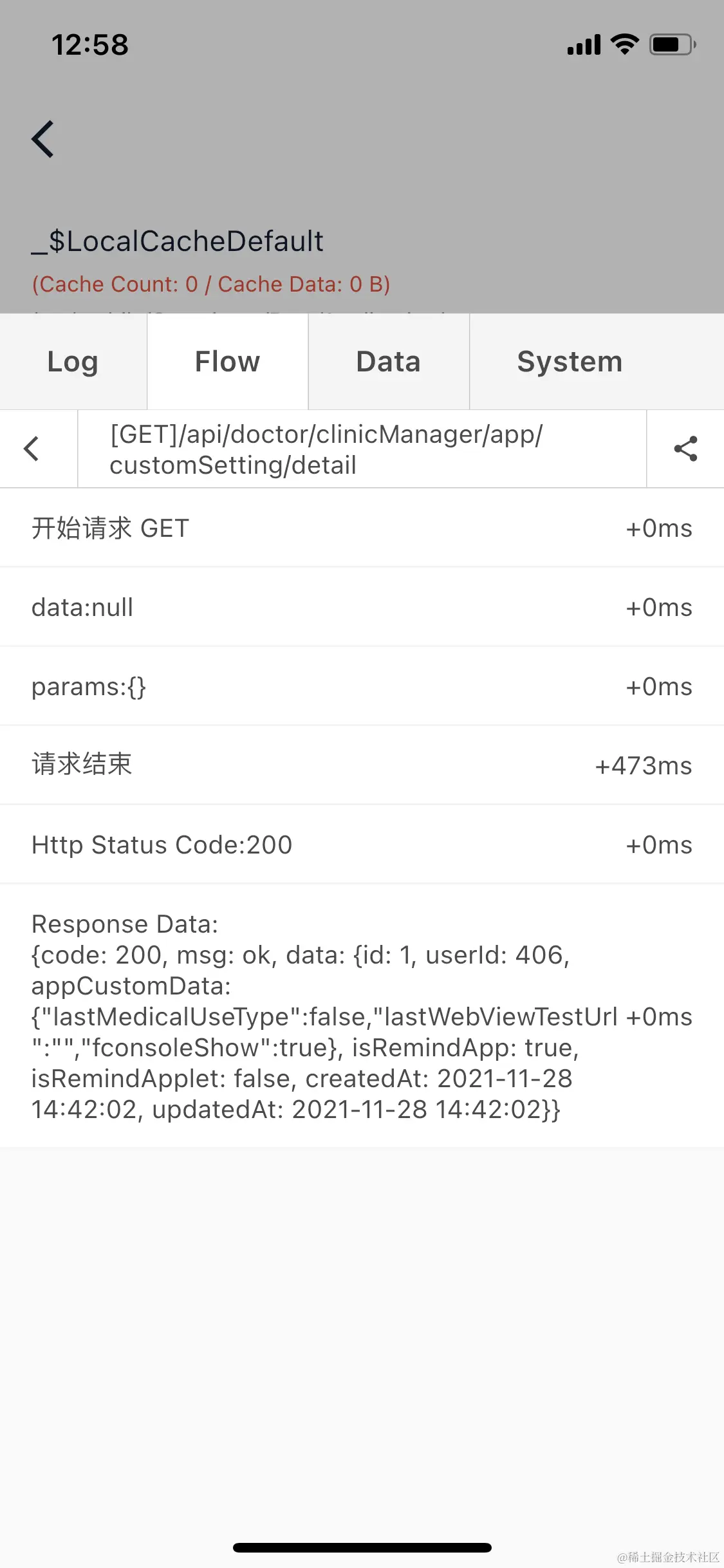The width and height of the screenshot is (724, 1568).
Task: Select the Flow tab
Action: [227, 362]
